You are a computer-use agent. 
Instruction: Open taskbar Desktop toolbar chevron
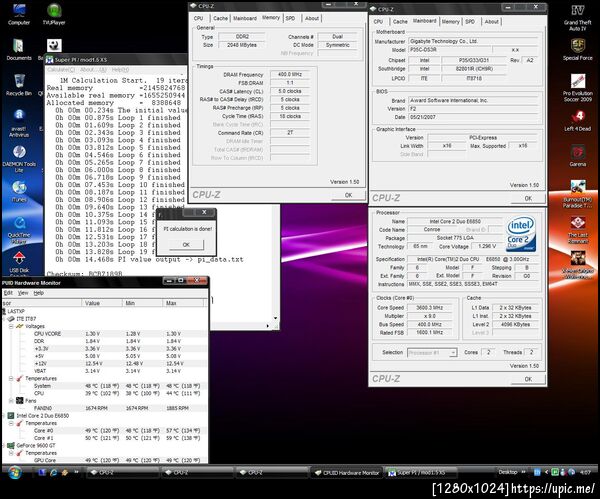523,472
